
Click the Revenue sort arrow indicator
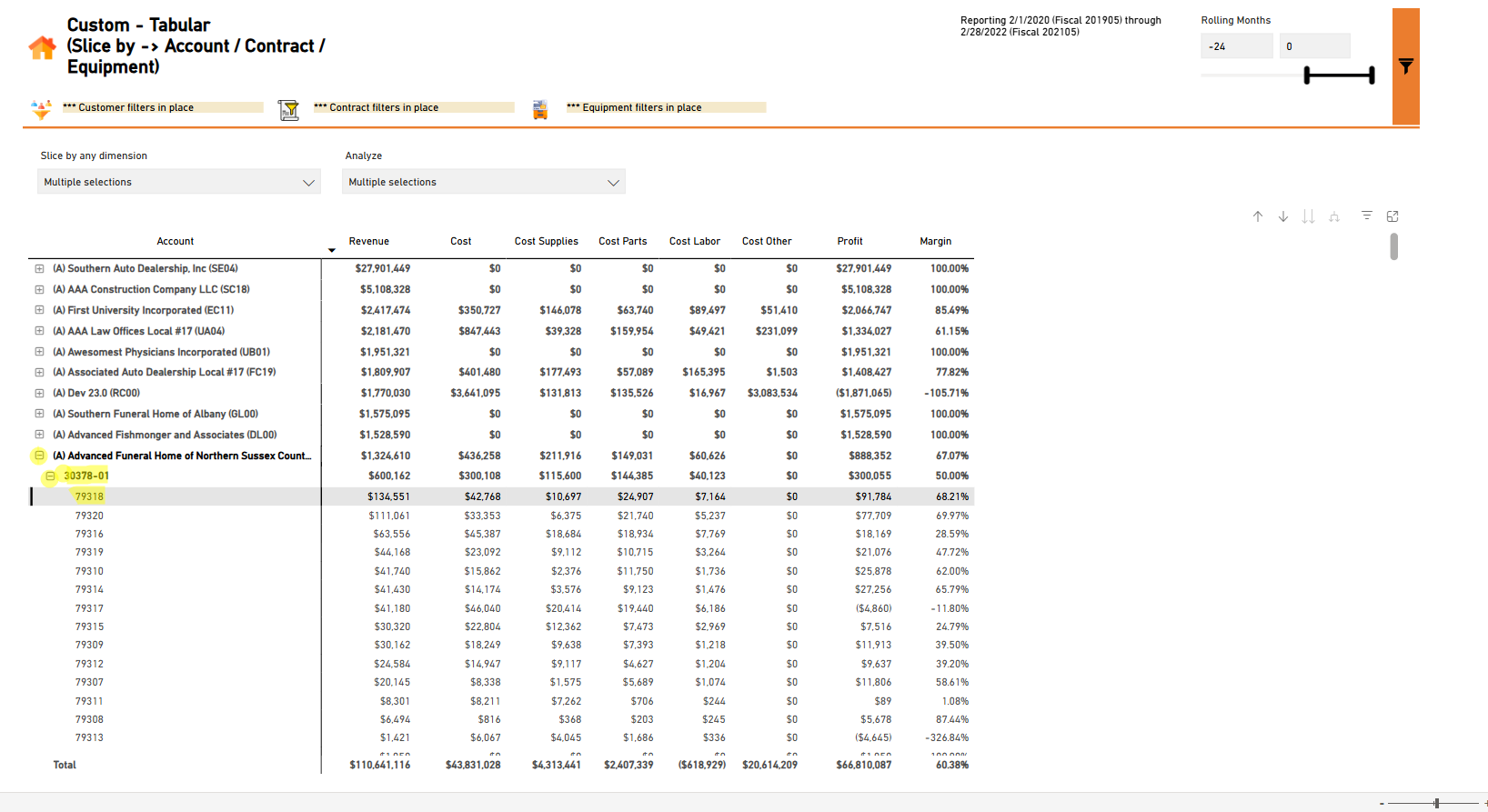coord(332,250)
